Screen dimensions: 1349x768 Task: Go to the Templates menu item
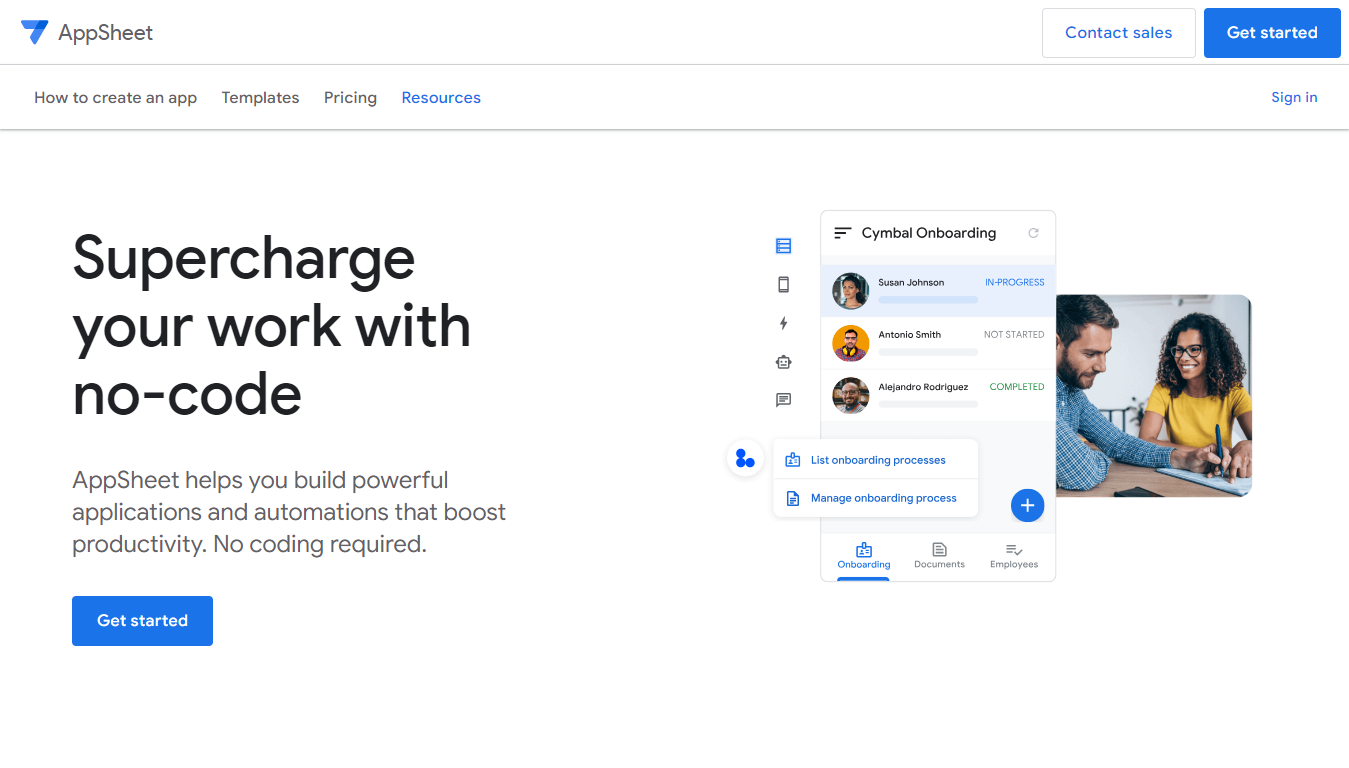point(260,97)
